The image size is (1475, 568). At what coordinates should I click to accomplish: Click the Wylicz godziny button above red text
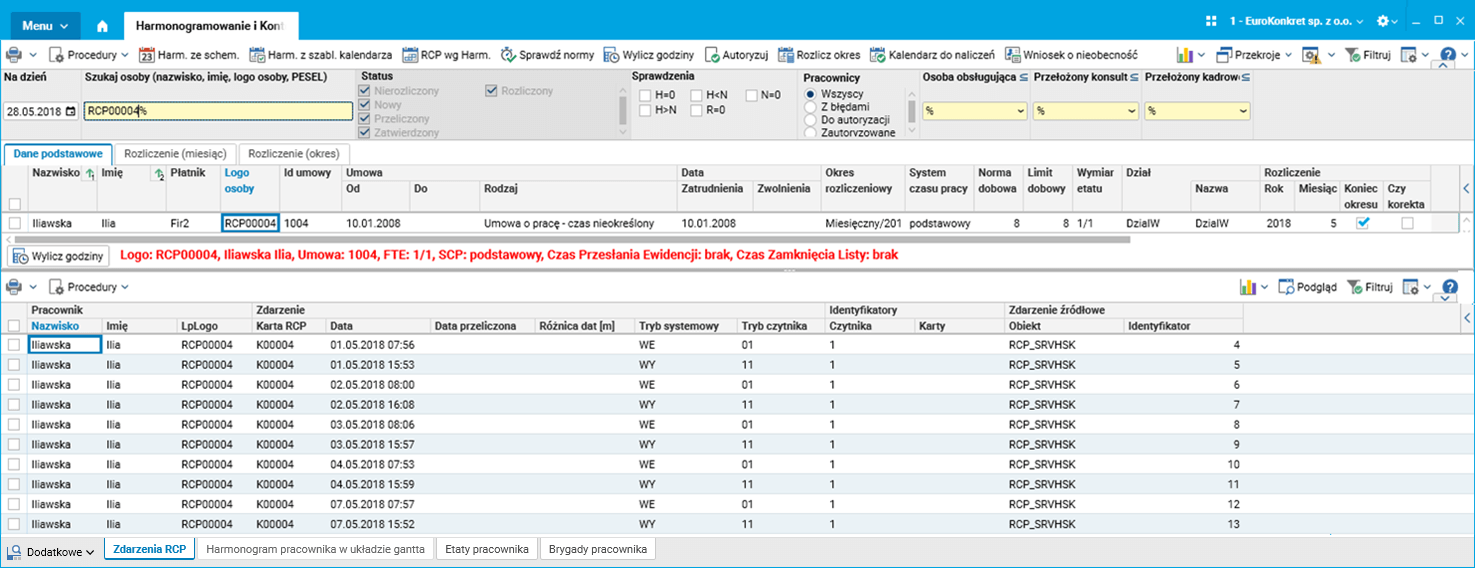[59, 256]
